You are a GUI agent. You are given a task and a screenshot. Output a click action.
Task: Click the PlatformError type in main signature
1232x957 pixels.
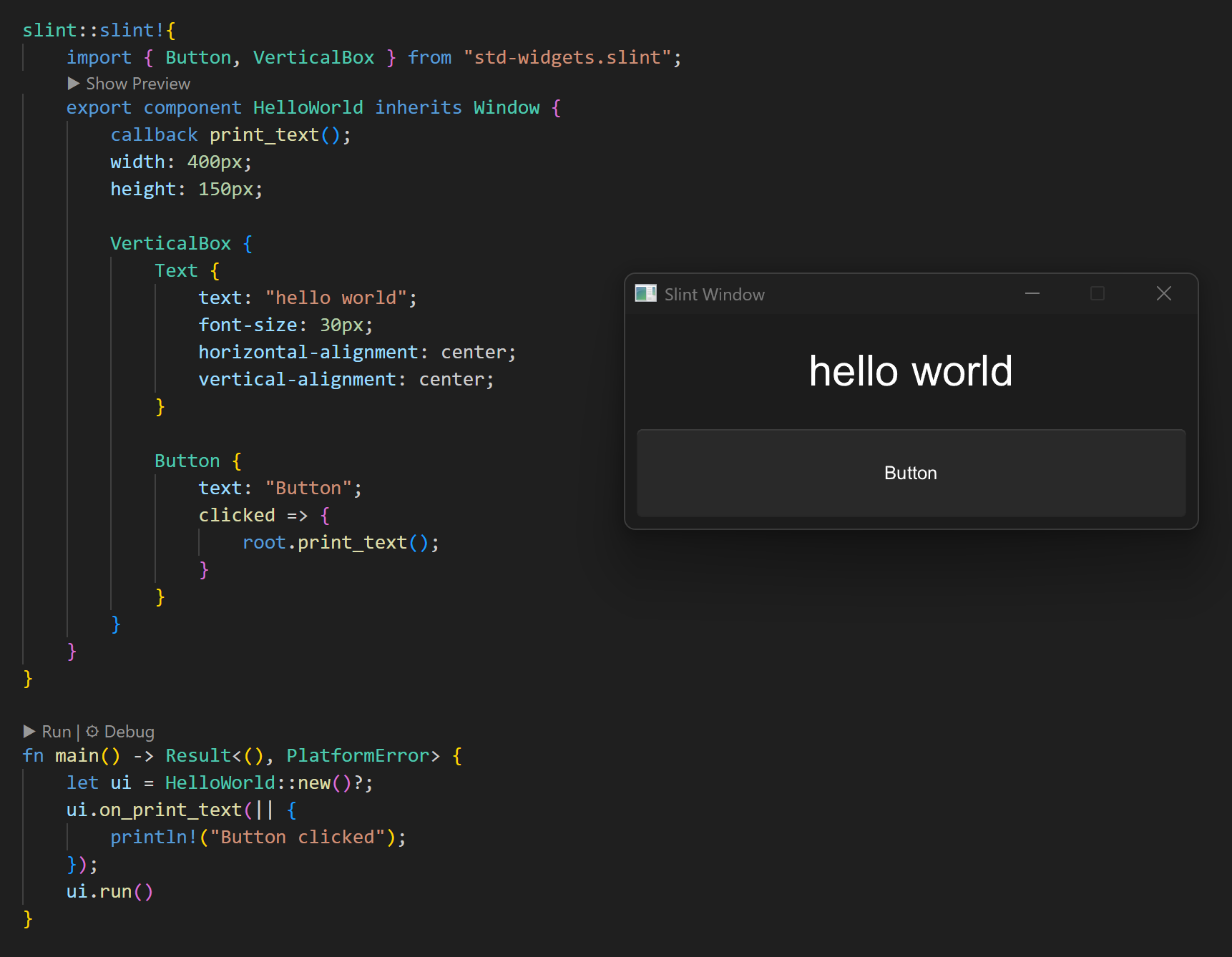point(357,755)
